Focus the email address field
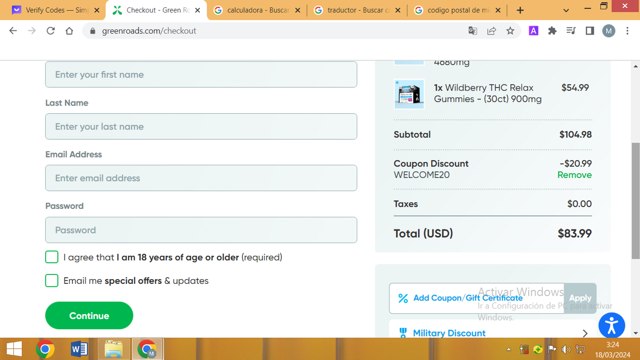Viewport: 640px width, 360px height. tap(201, 178)
